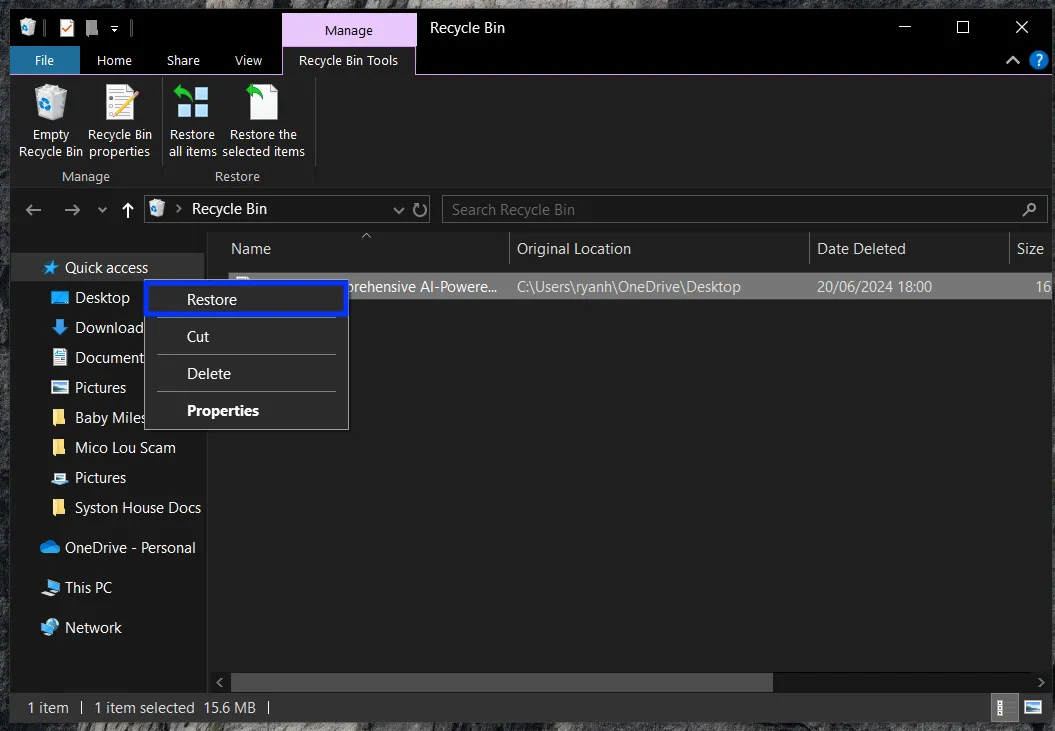1055x731 pixels.
Task: Select Syston House Docs in sidebar
Action: tap(137, 508)
